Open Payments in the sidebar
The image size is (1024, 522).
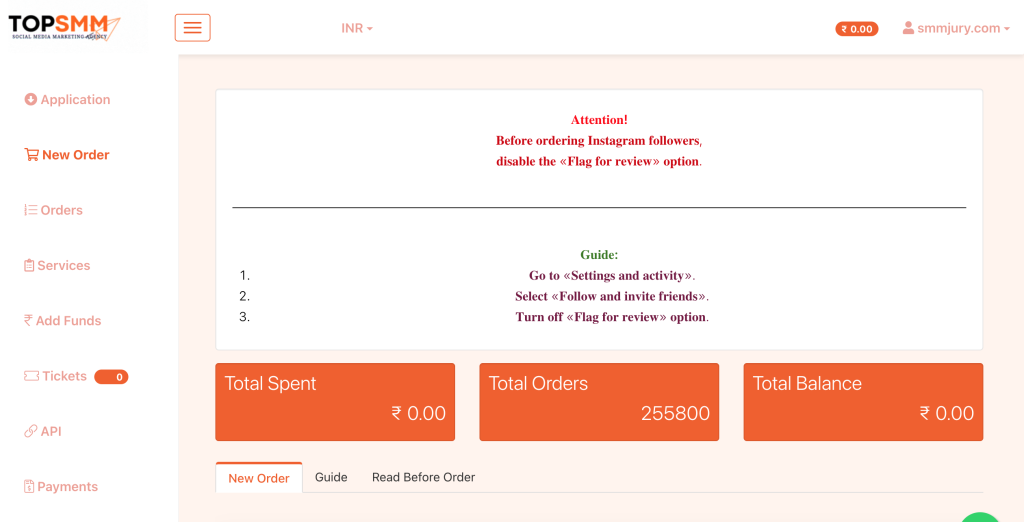tap(61, 487)
